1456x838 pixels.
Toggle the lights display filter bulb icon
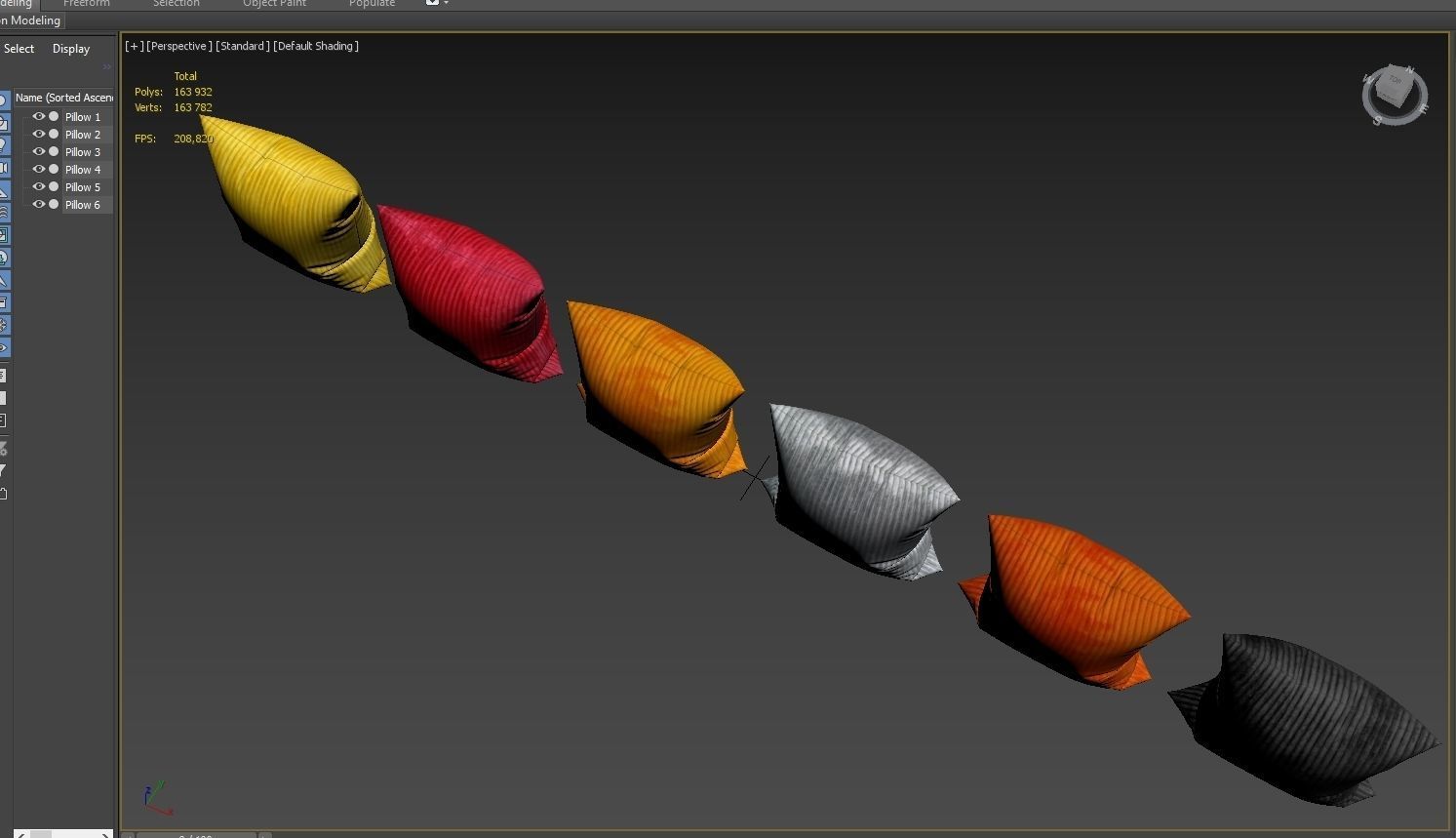[x=4, y=145]
